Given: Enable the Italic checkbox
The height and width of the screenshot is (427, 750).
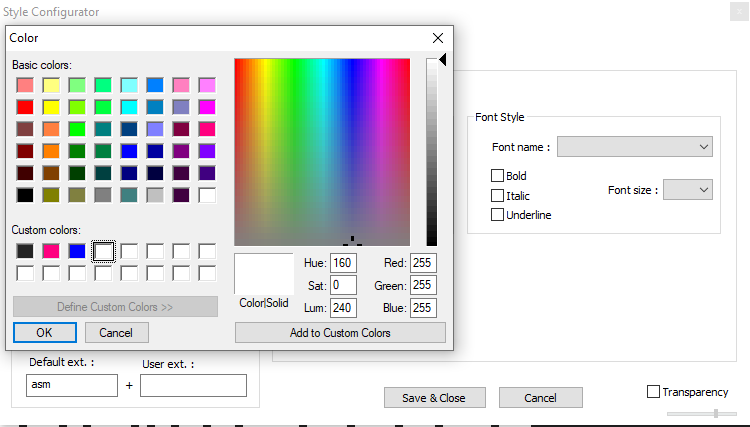Looking at the screenshot, I should tap(497, 196).
